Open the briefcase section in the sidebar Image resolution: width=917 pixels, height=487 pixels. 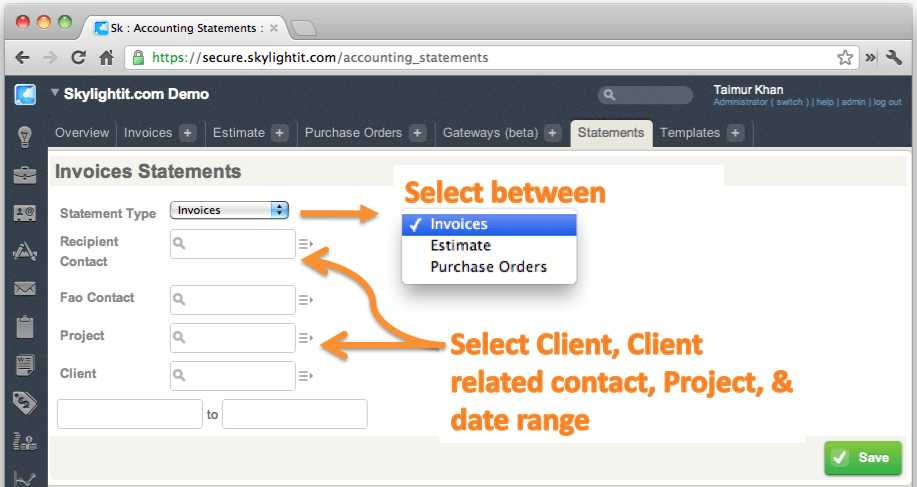(25, 176)
